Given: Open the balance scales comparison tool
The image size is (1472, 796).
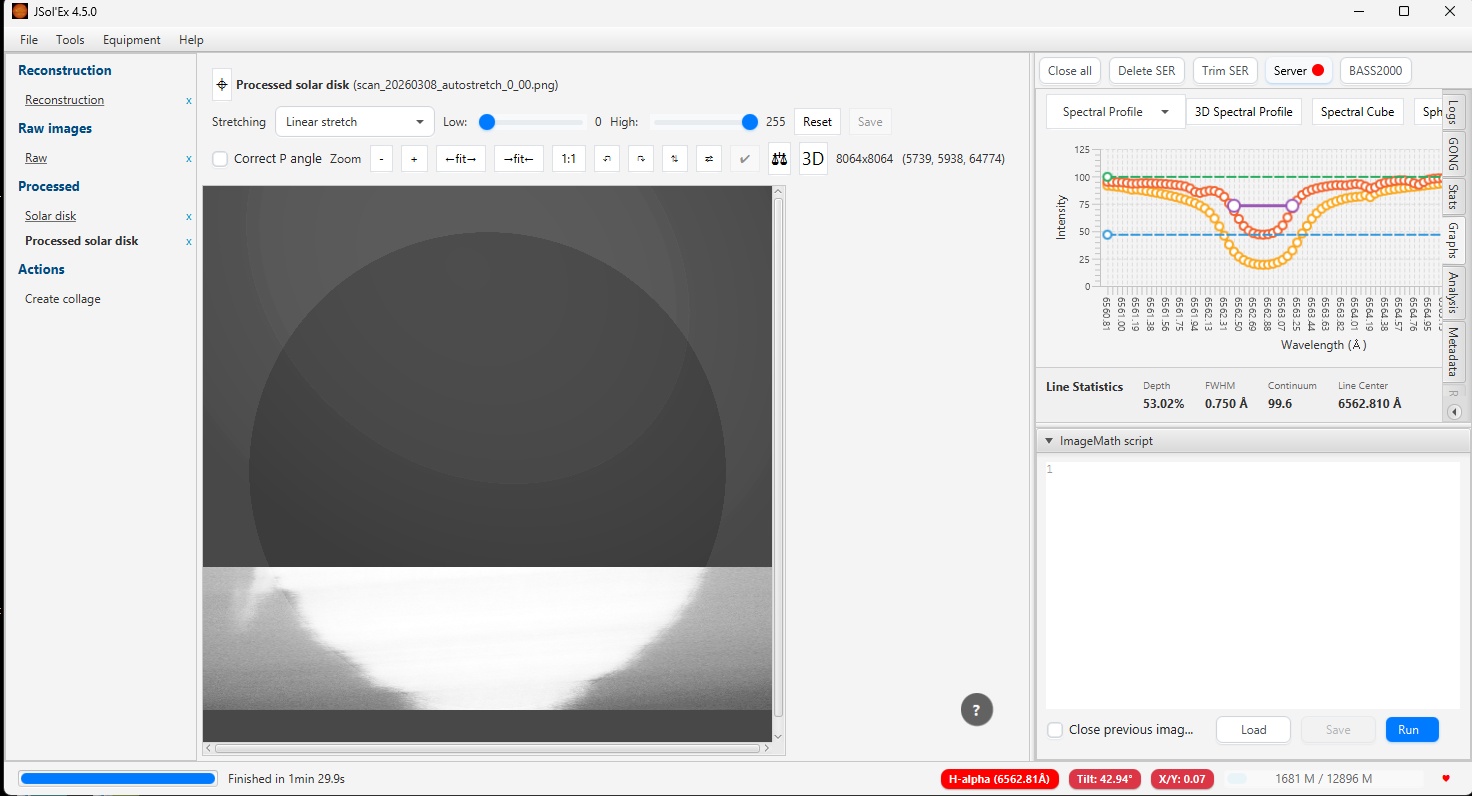Looking at the screenshot, I should pyautogui.click(x=779, y=159).
